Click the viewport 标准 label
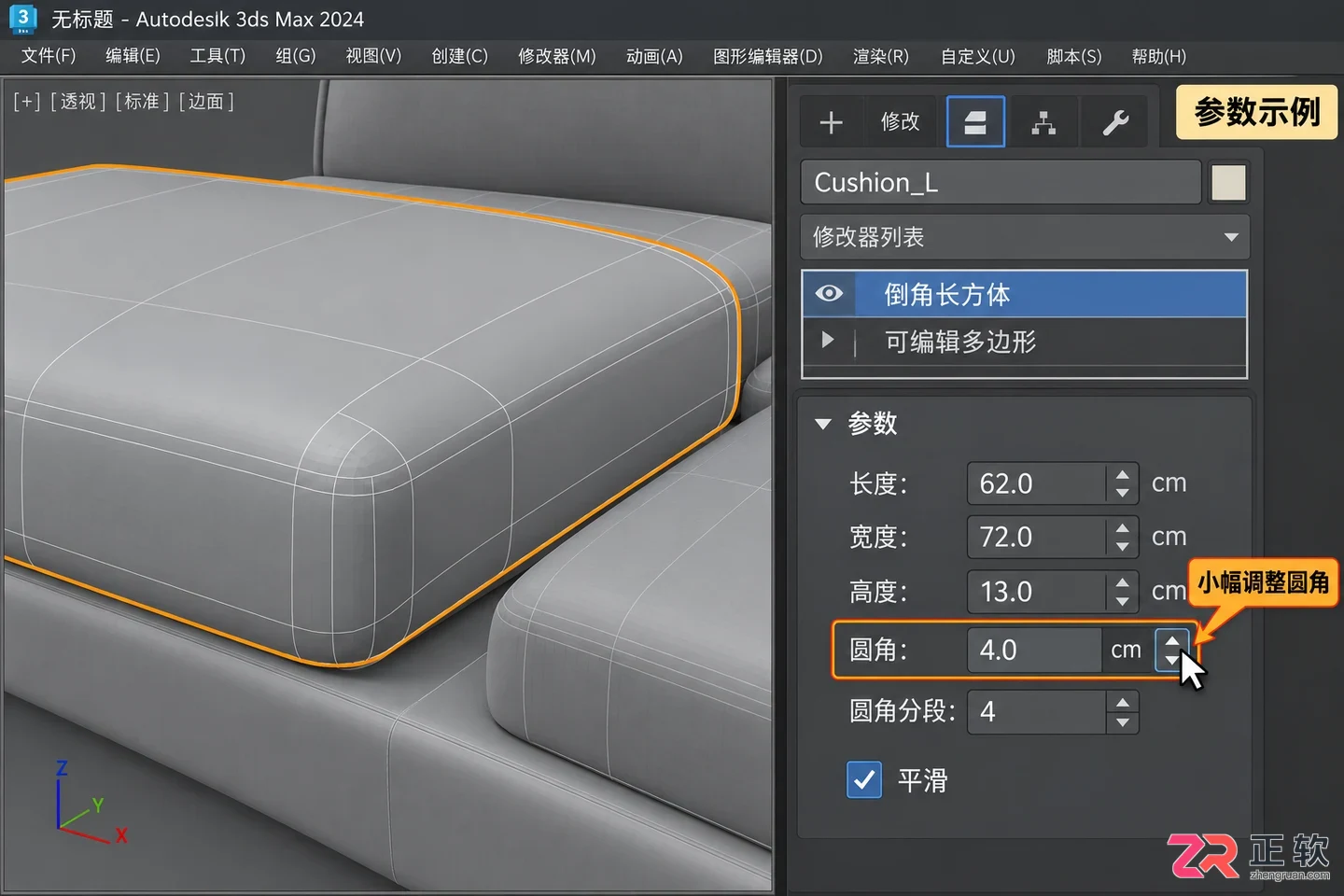1344x896 pixels. [x=142, y=101]
